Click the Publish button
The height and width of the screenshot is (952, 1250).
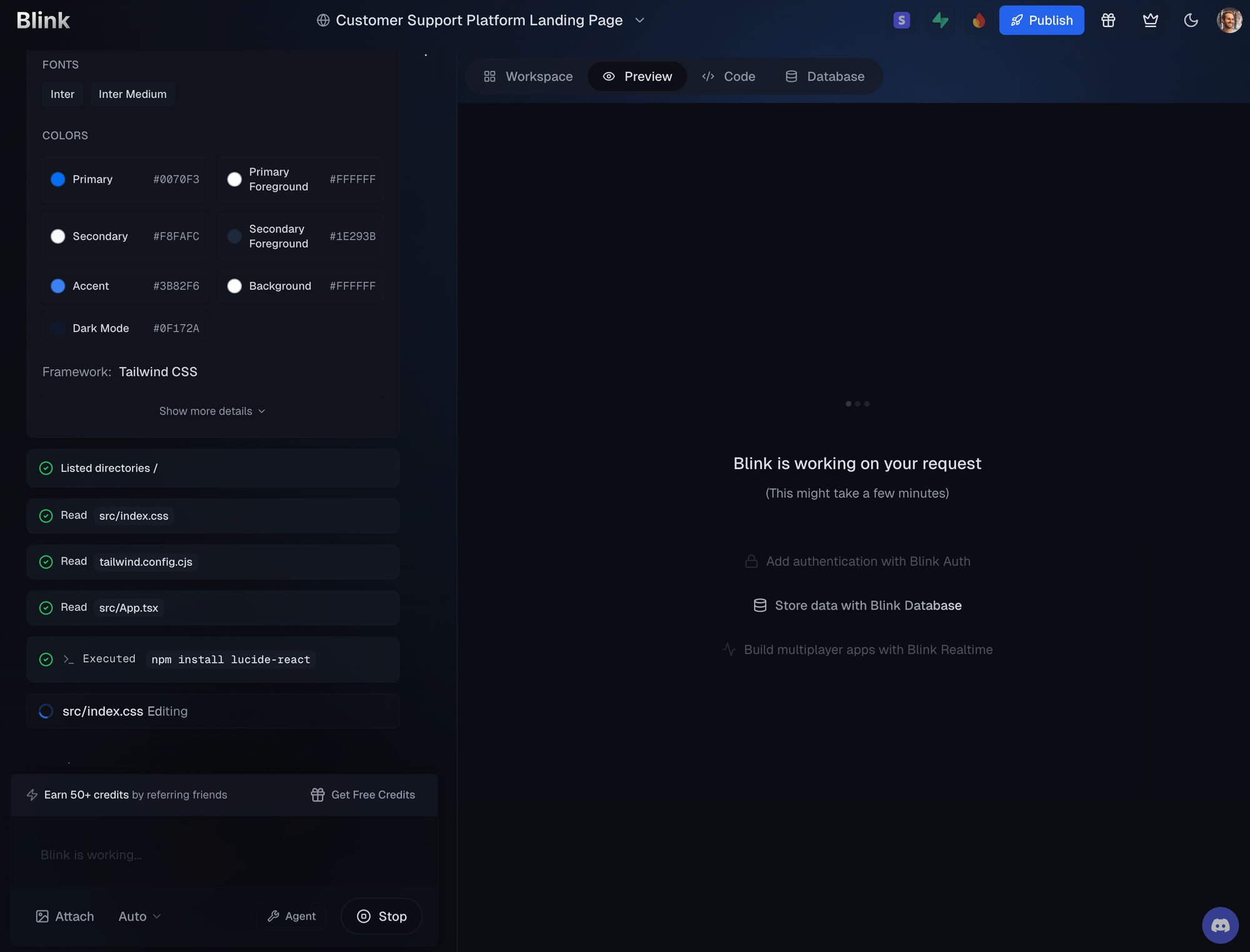[1041, 20]
